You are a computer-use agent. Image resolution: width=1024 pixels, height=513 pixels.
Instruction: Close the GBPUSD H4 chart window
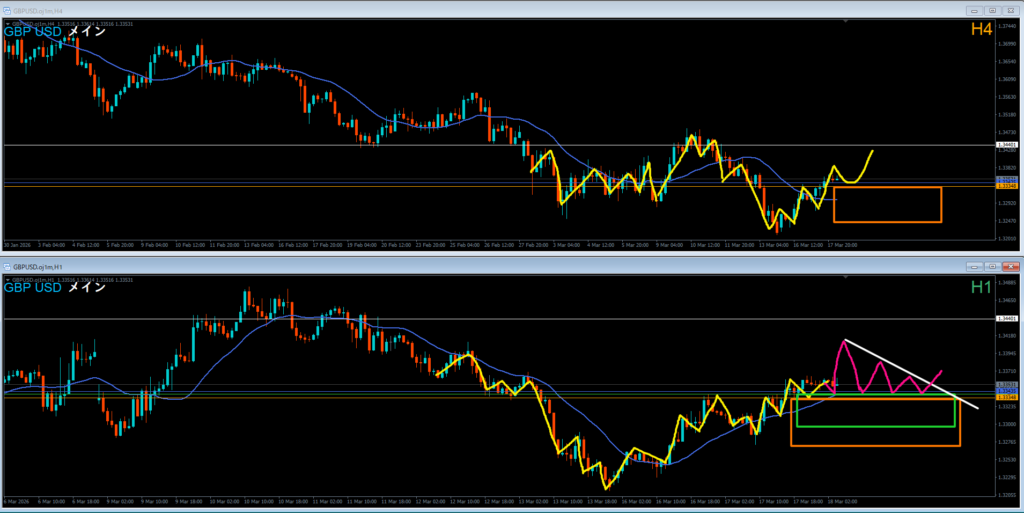click(1010, 11)
